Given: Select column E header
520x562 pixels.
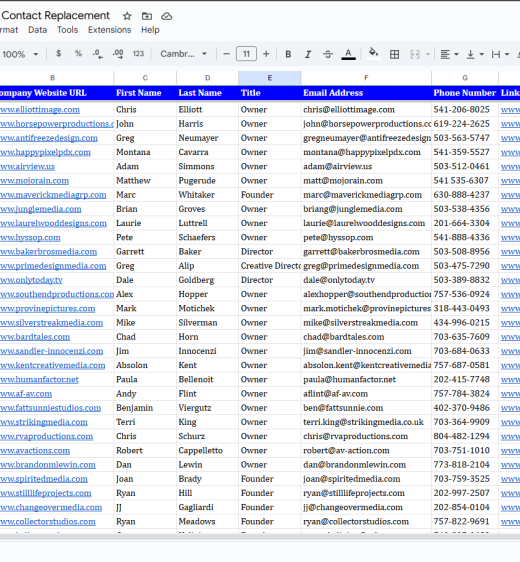Looking at the screenshot, I should tap(270, 78).
